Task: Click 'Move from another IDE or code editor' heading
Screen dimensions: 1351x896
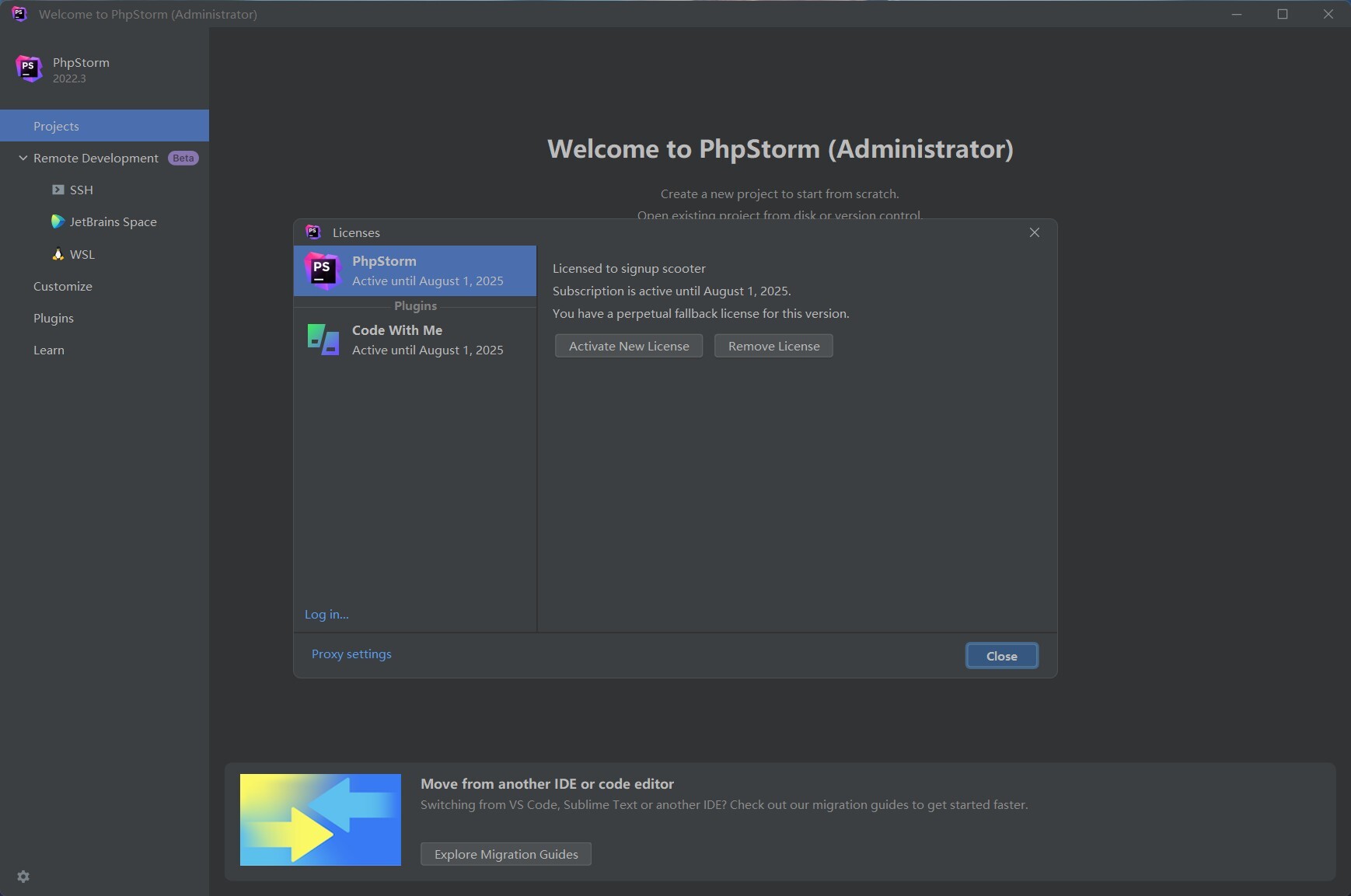Action: (547, 783)
